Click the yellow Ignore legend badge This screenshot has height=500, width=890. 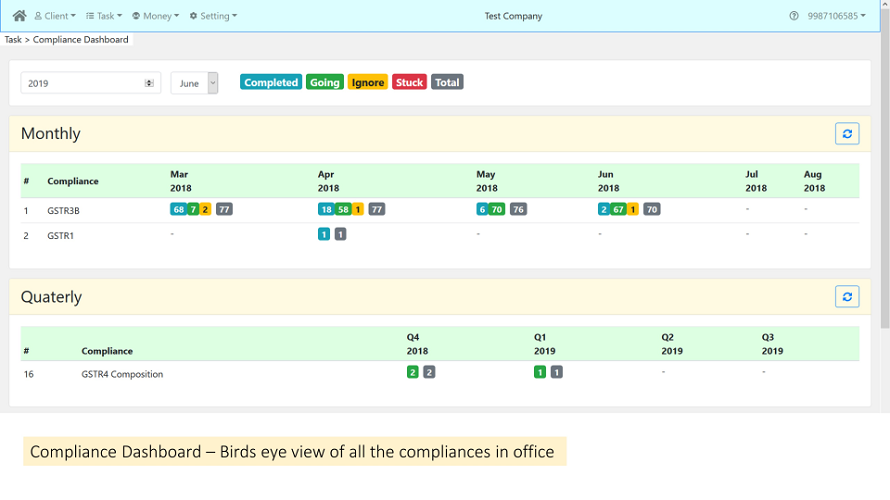[368, 82]
